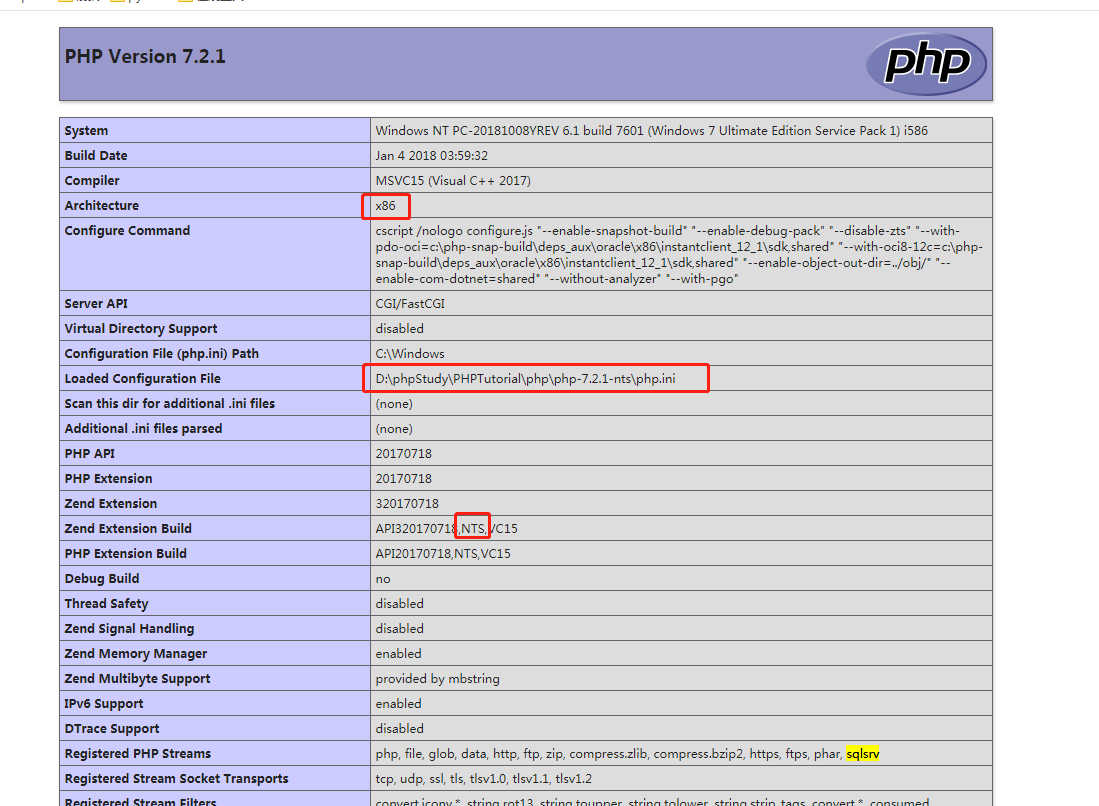Select 'Configuration File (php.ini) Path' label

[x=161, y=354]
